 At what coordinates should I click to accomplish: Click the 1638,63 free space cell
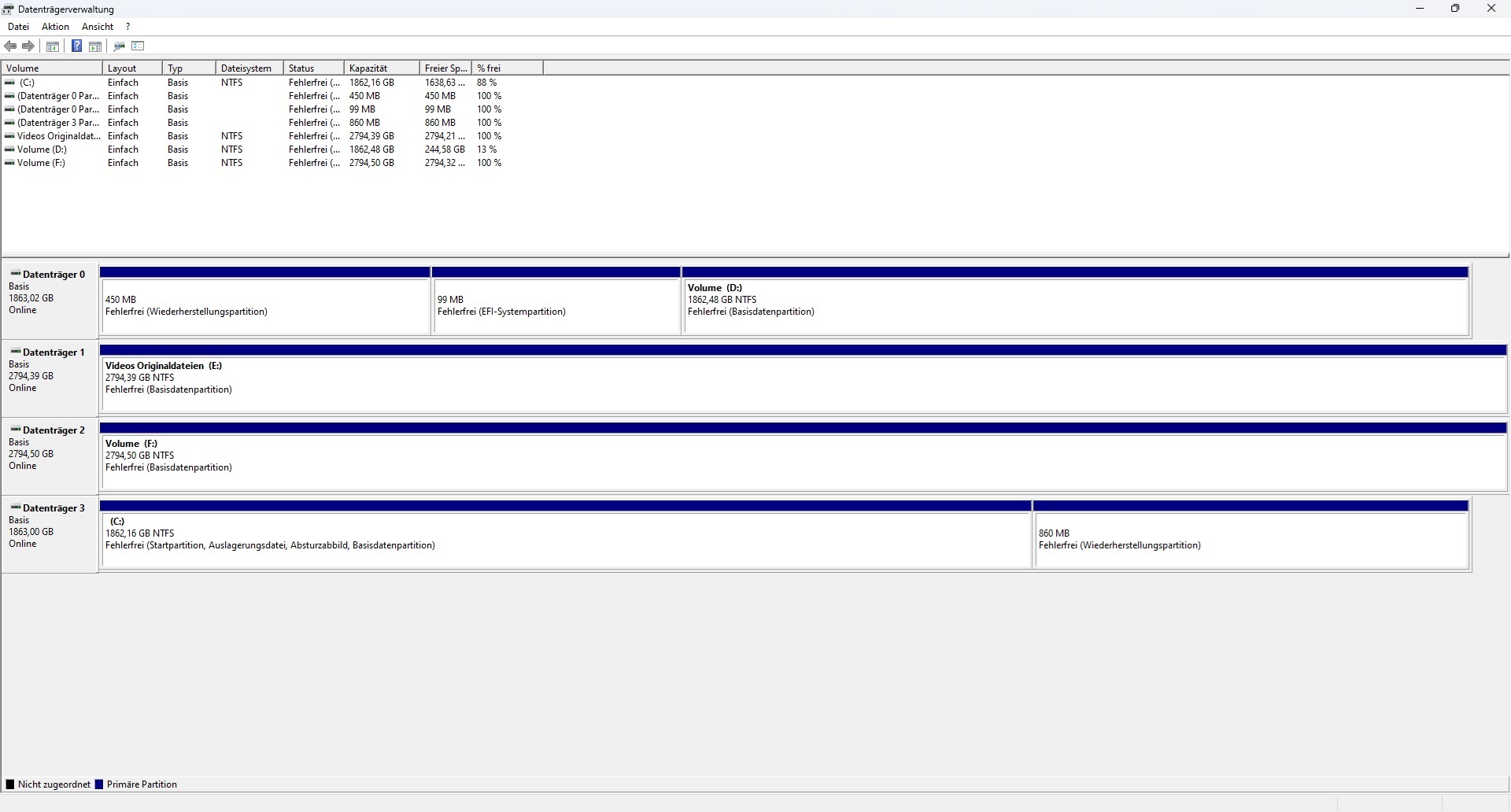(445, 83)
